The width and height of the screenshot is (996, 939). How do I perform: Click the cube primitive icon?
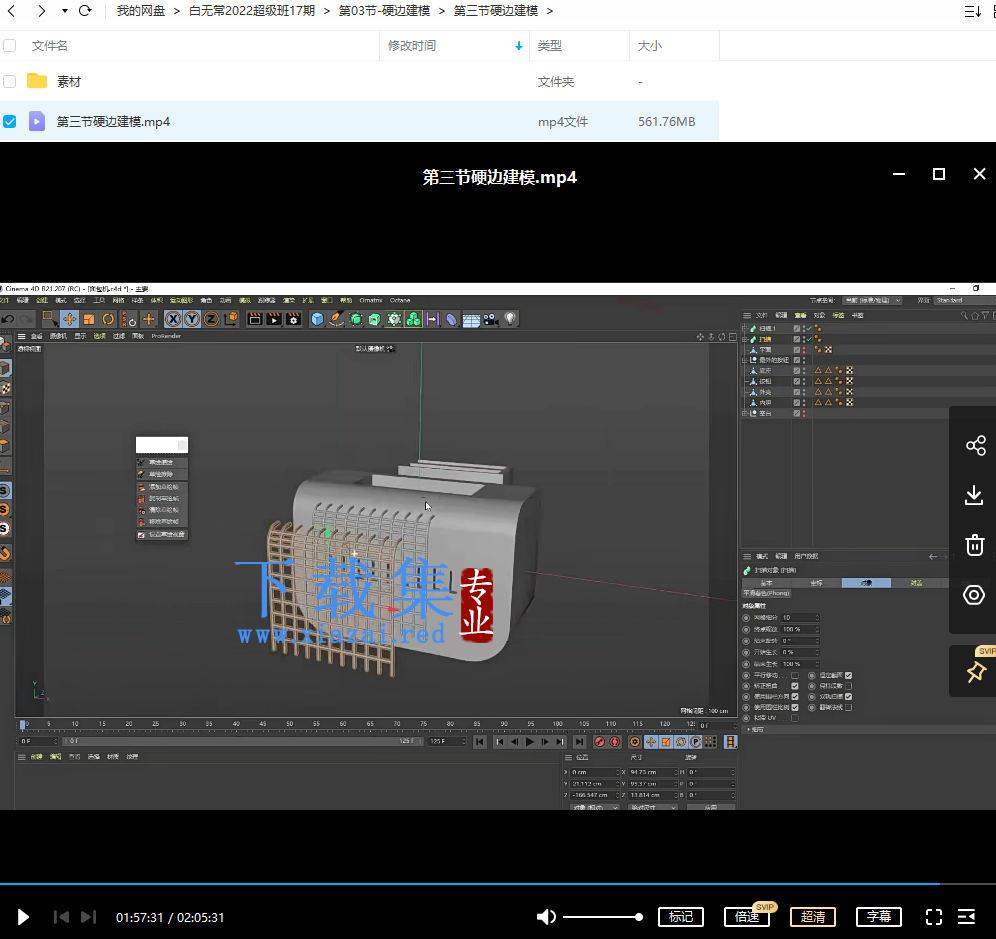pyautogui.click(x=318, y=319)
